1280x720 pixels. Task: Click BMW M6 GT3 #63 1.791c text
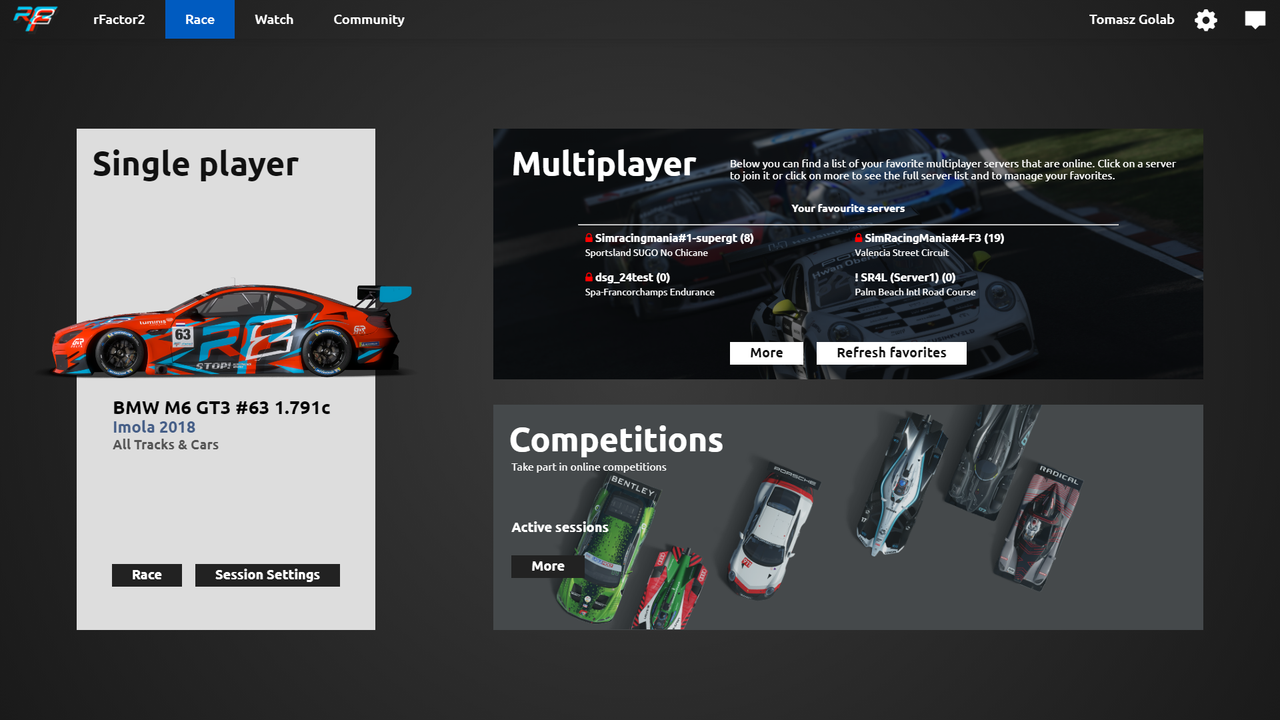click(221, 408)
